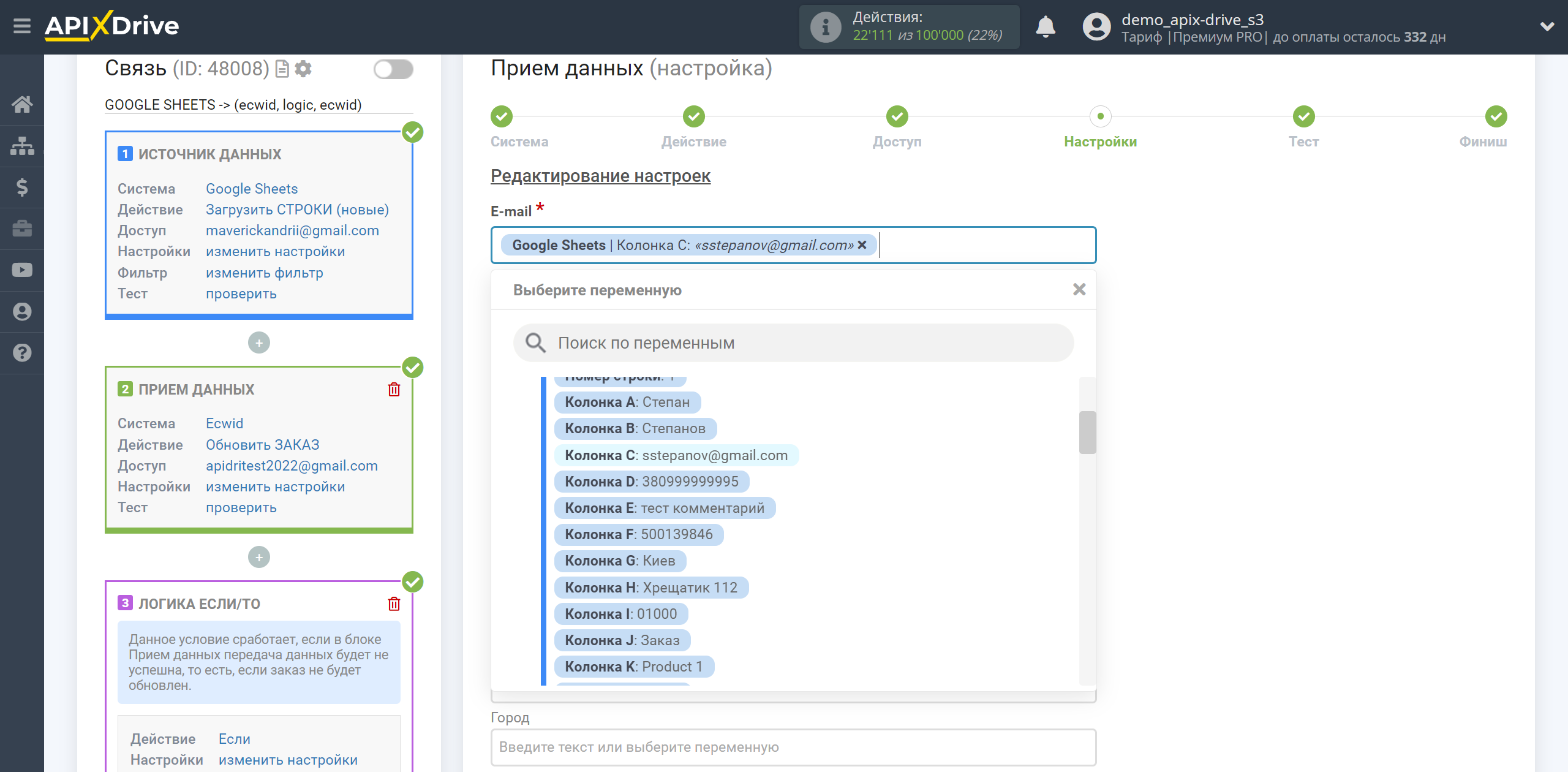The height and width of the screenshot is (772, 1568).
Task: Click изменить настройки in data source block
Action: coord(275,251)
